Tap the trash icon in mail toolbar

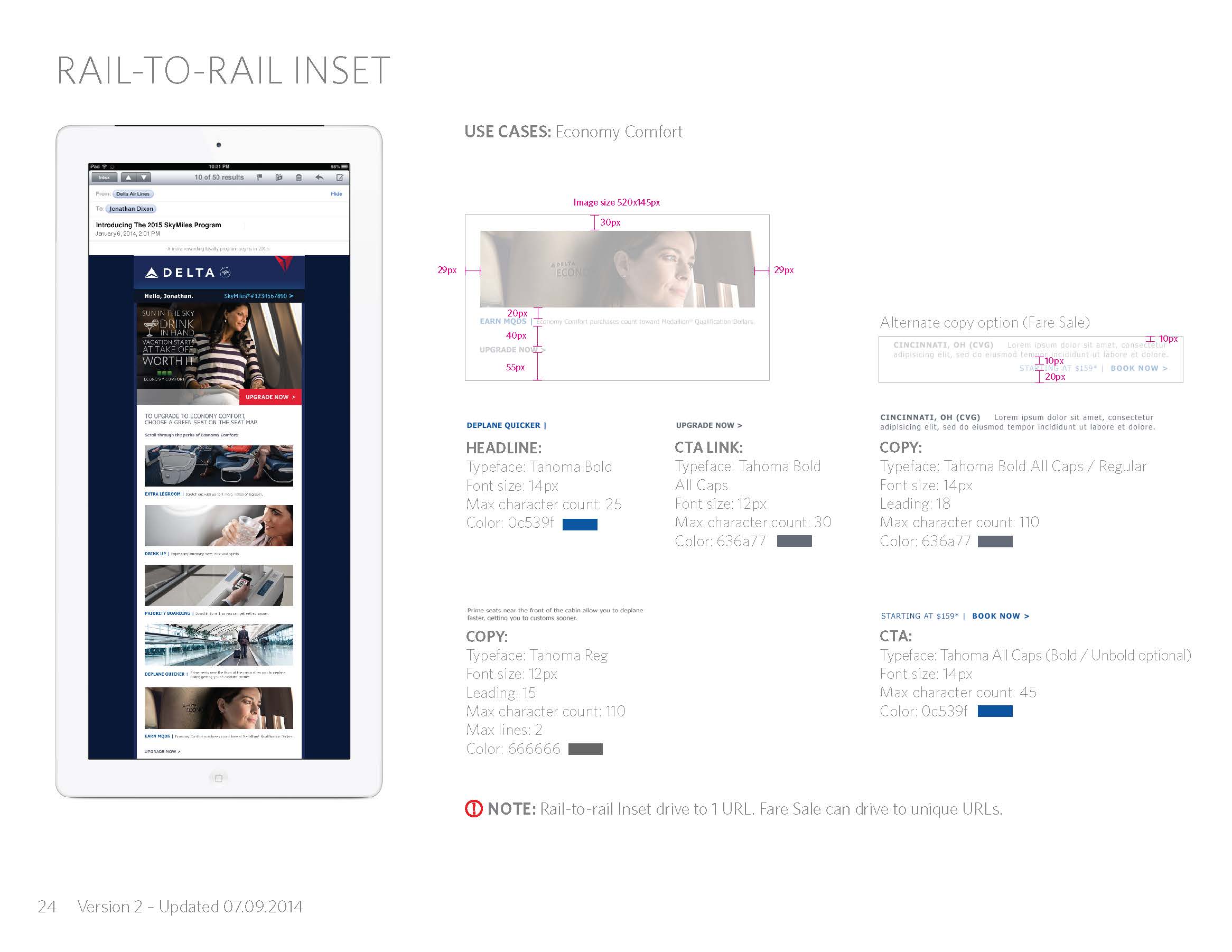[x=299, y=178]
